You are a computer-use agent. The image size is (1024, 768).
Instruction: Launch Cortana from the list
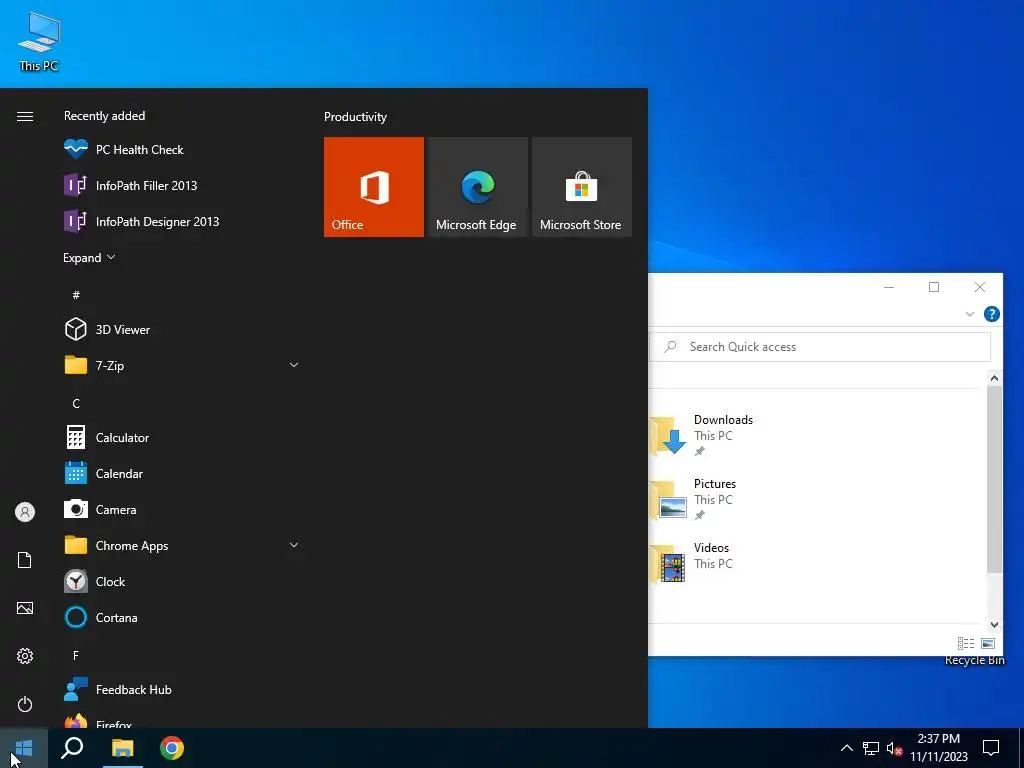pyautogui.click(x=182, y=617)
